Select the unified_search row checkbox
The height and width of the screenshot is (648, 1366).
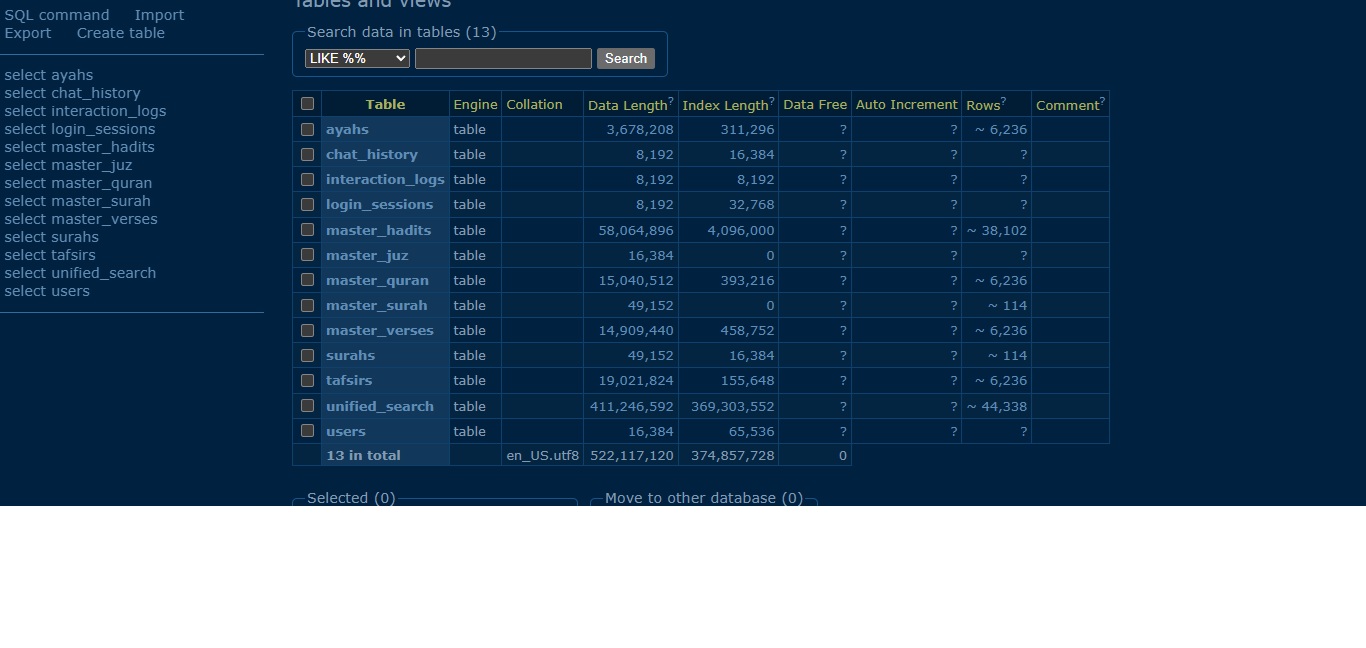307,406
